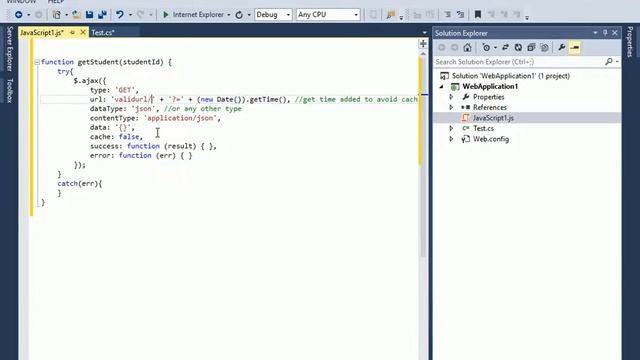Click the Open File toolbar icon
The height and width of the screenshot is (360, 640).
point(76,15)
